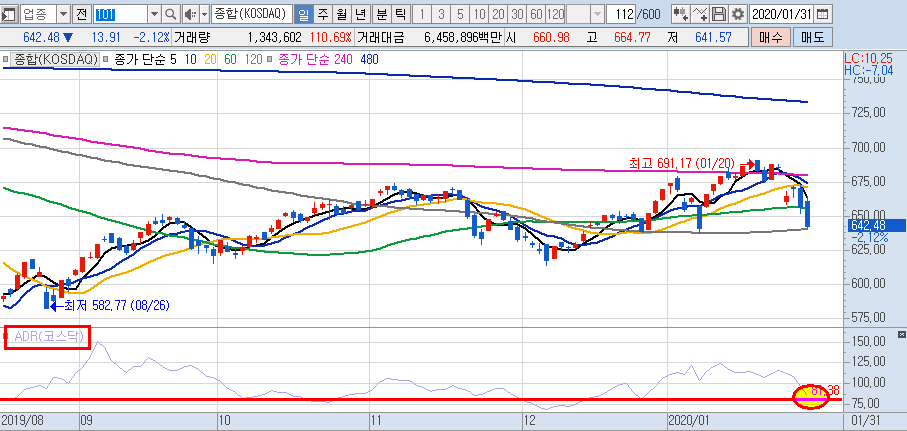Click the 660.98 open price
The height and width of the screenshot is (431, 907).
549,38
